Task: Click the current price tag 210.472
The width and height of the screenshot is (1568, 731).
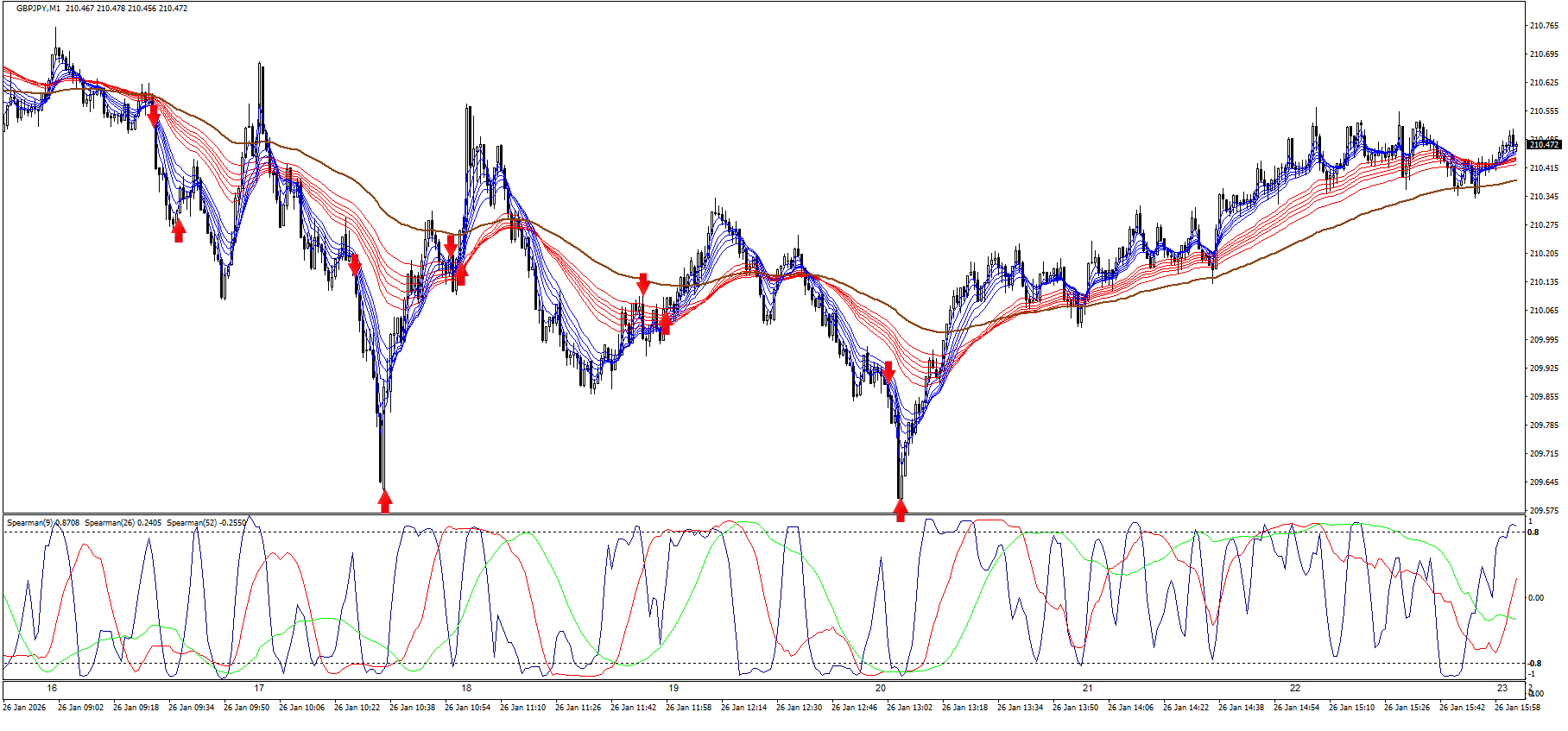Action: coord(1544,145)
